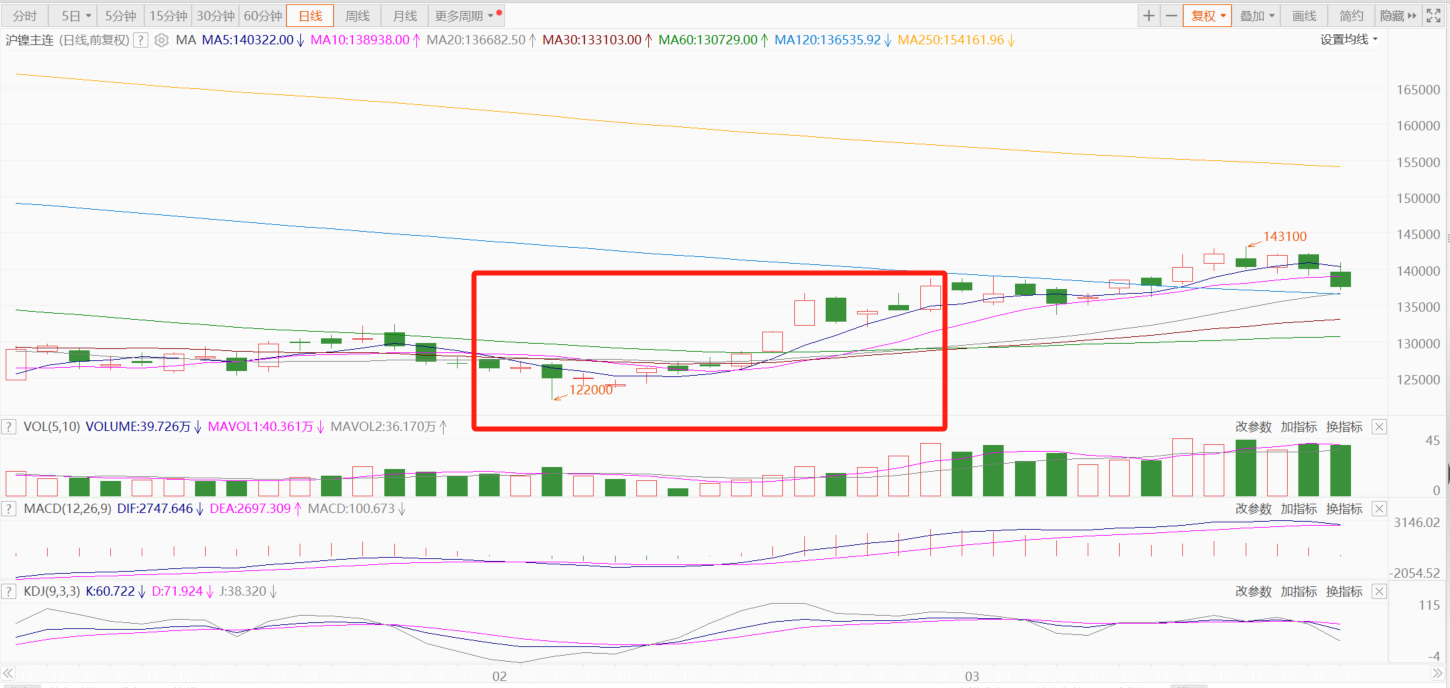Click the 143100 high price label
The image size is (1450, 688).
pos(1285,237)
